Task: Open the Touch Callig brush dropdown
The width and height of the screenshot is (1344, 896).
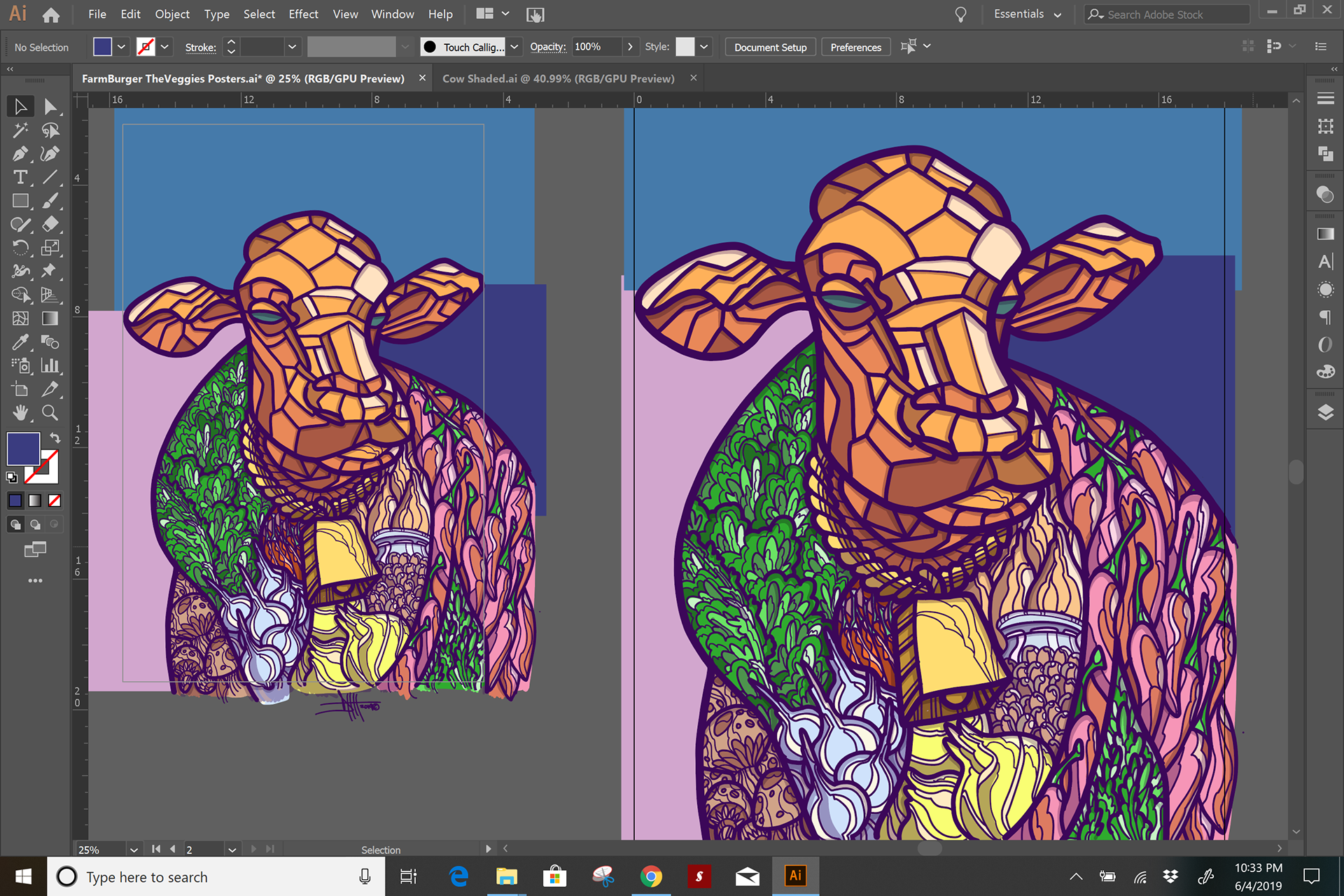Action: coord(514,47)
